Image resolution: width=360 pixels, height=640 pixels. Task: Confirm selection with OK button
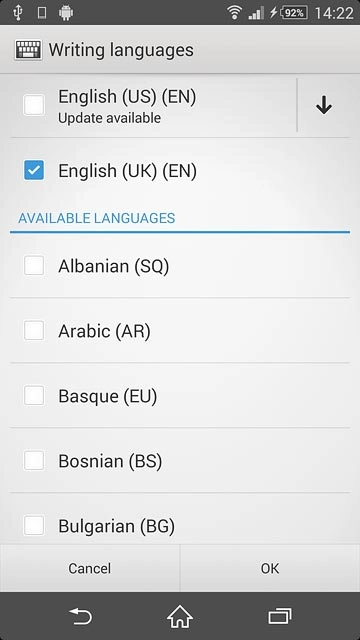click(270, 568)
